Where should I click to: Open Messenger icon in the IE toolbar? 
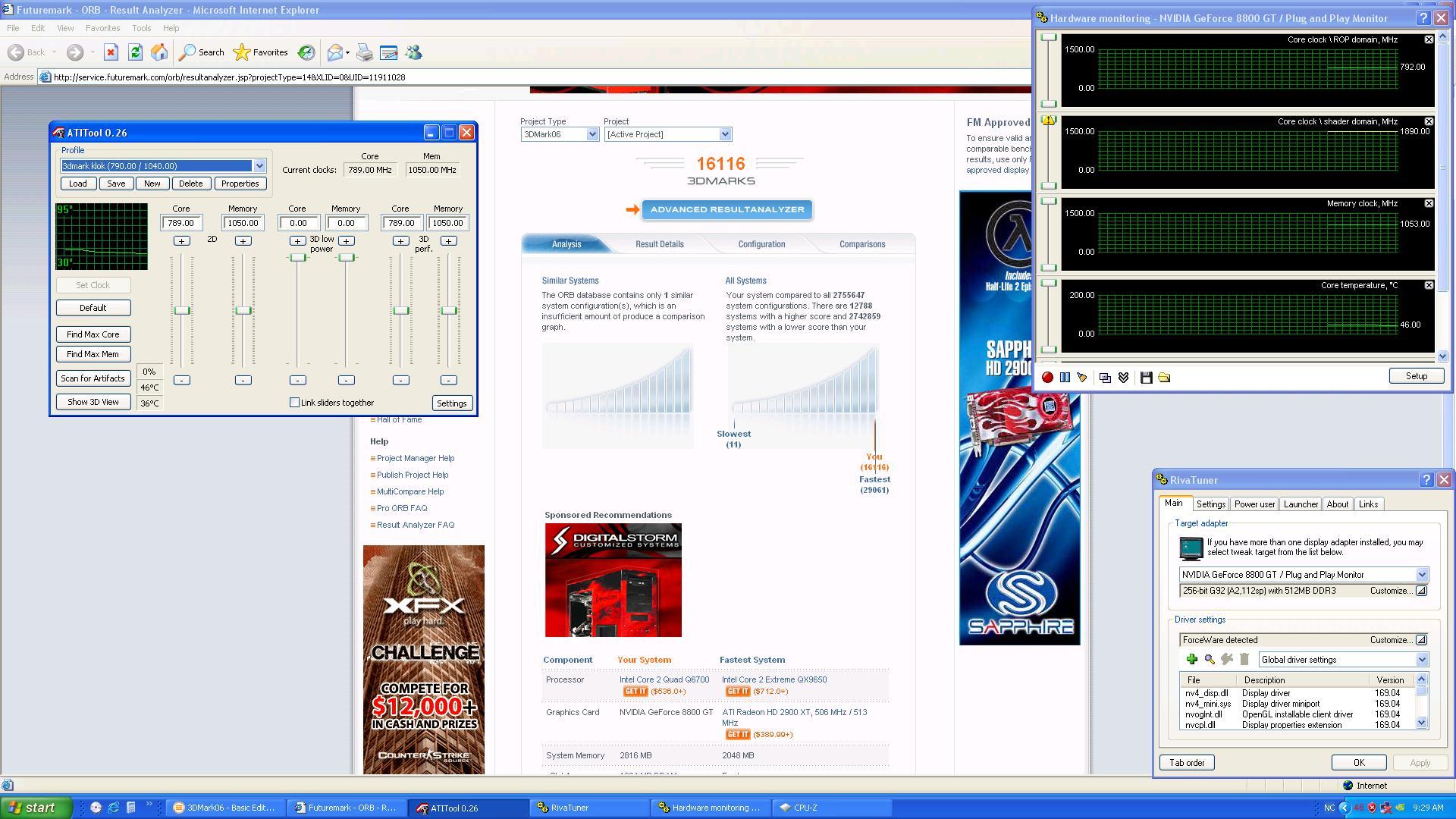(x=413, y=52)
